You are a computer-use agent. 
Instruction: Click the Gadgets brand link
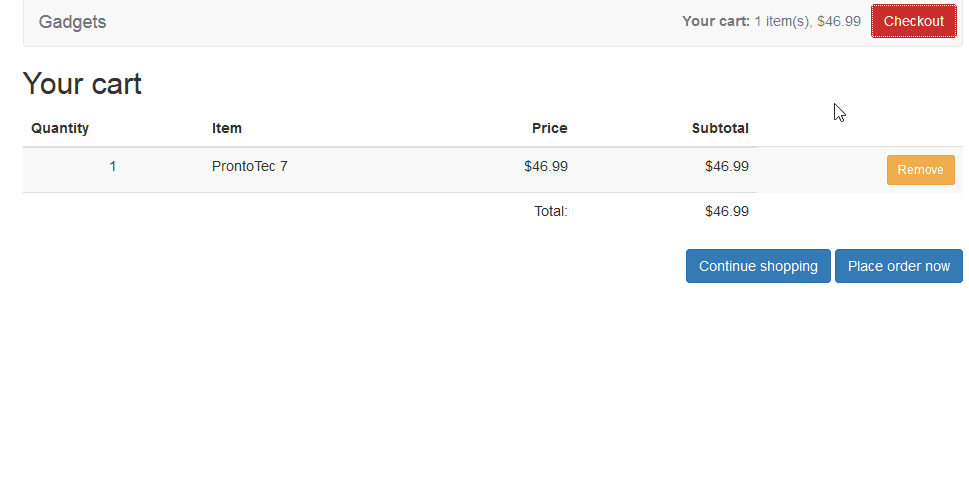pyautogui.click(x=72, y=22)
